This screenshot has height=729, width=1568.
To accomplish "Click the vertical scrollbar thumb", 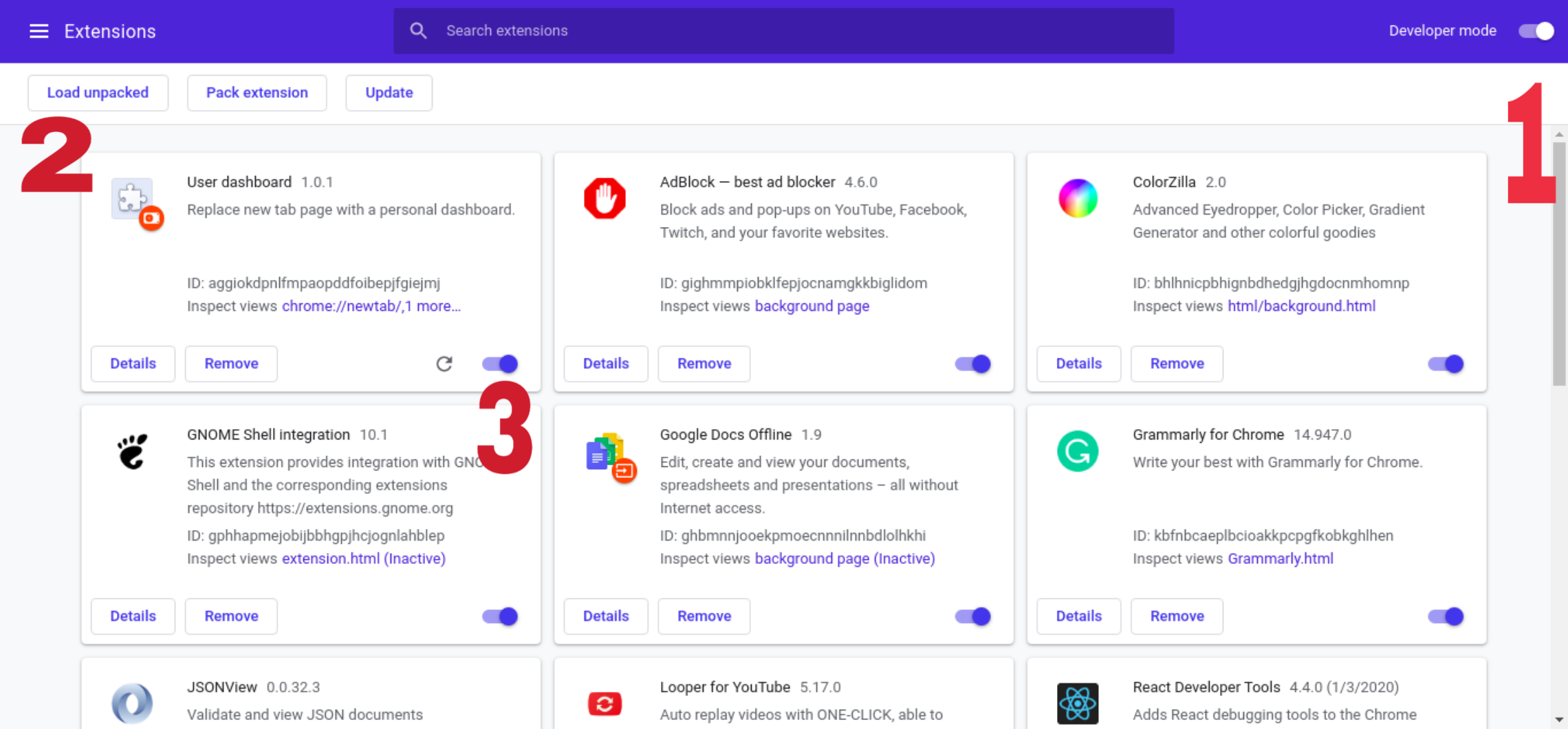I will [1559, 265].
